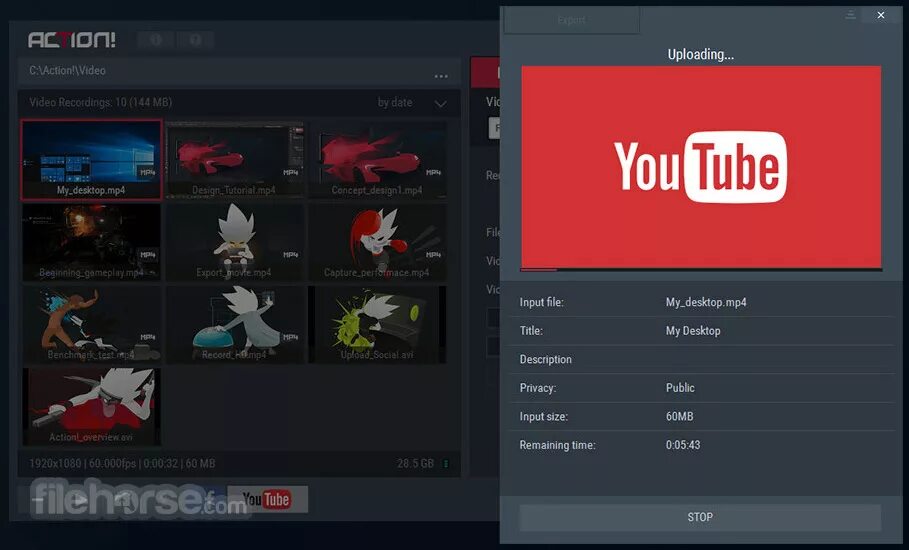Viewport: 909px width, 550px height.
Task: Select the My_desktop.mp4 recording thumbnail
Action: click(x=92, y=159)
